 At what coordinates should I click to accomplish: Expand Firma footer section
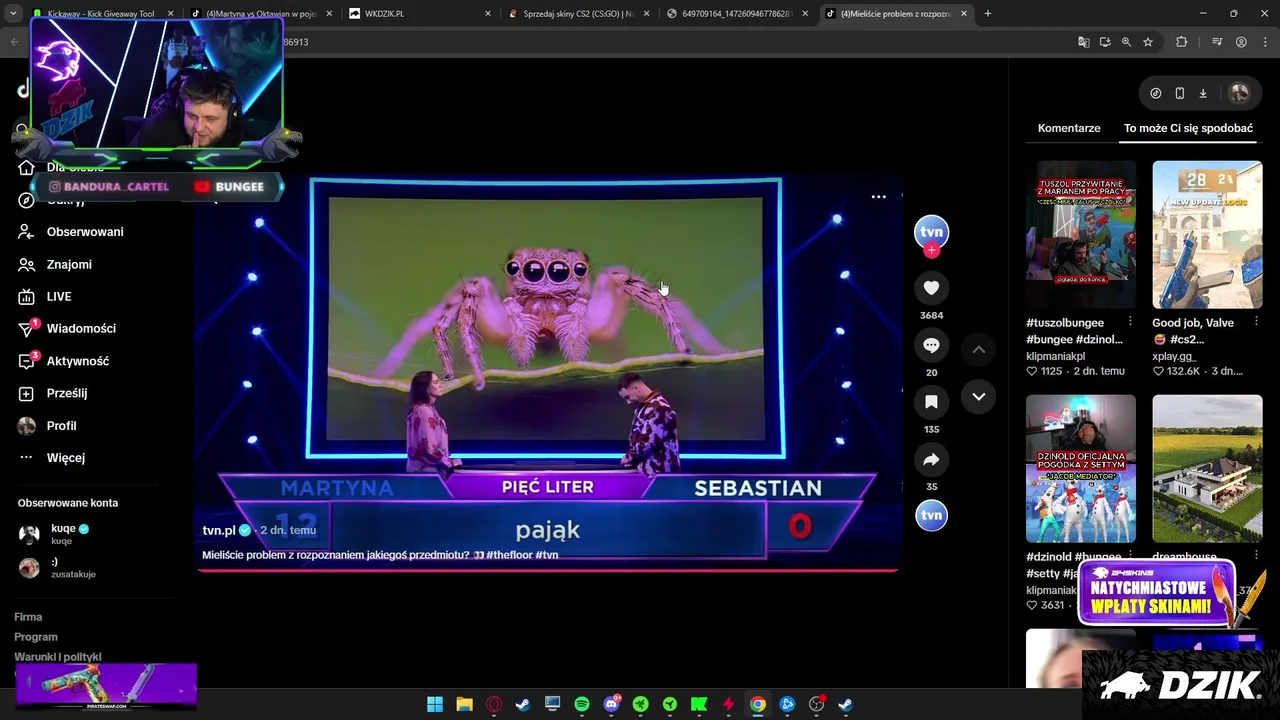[28, 617]
